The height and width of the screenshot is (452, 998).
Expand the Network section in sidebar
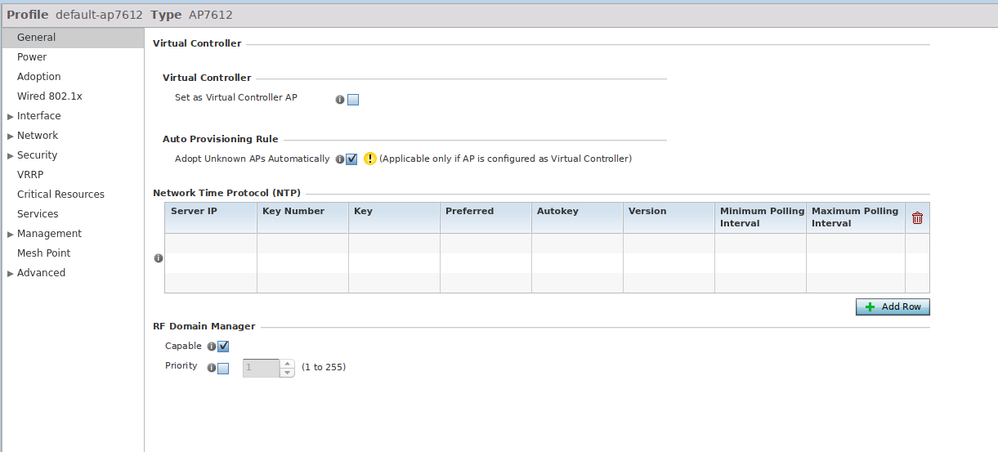[10, 136]
